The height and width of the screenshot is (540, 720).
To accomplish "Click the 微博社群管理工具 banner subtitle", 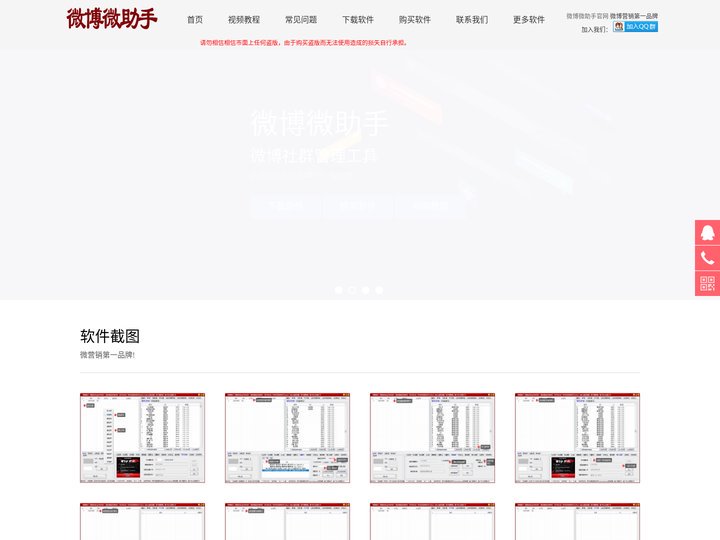I will 314,156.
